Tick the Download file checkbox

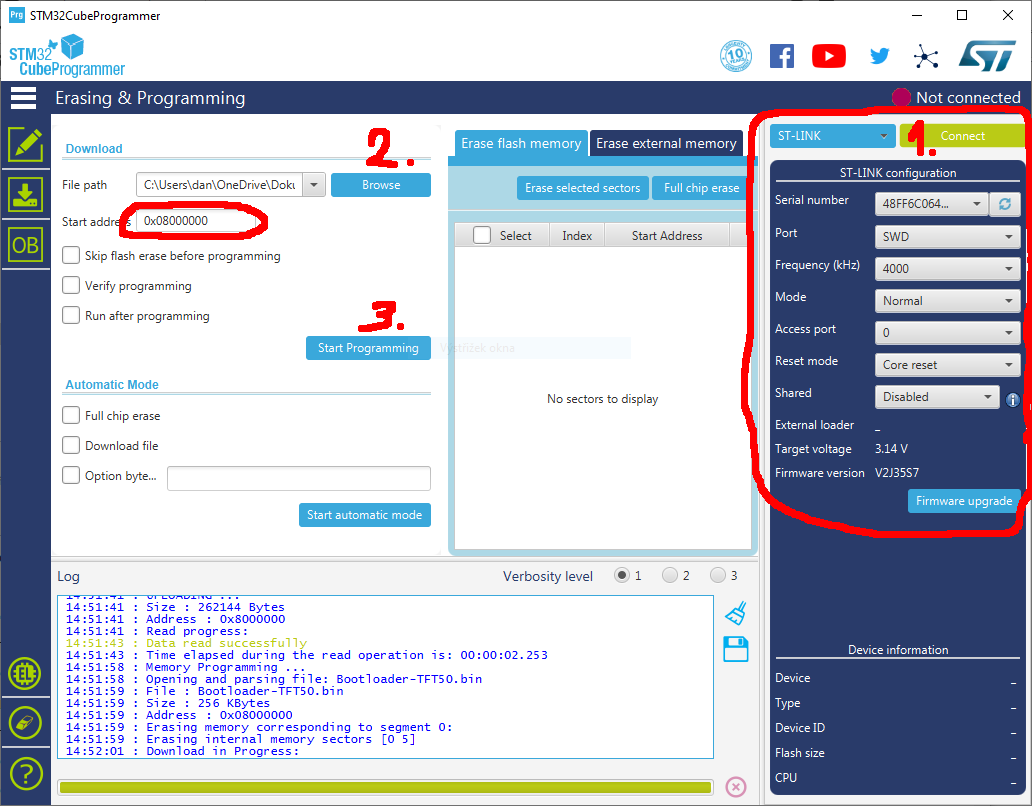71,445
